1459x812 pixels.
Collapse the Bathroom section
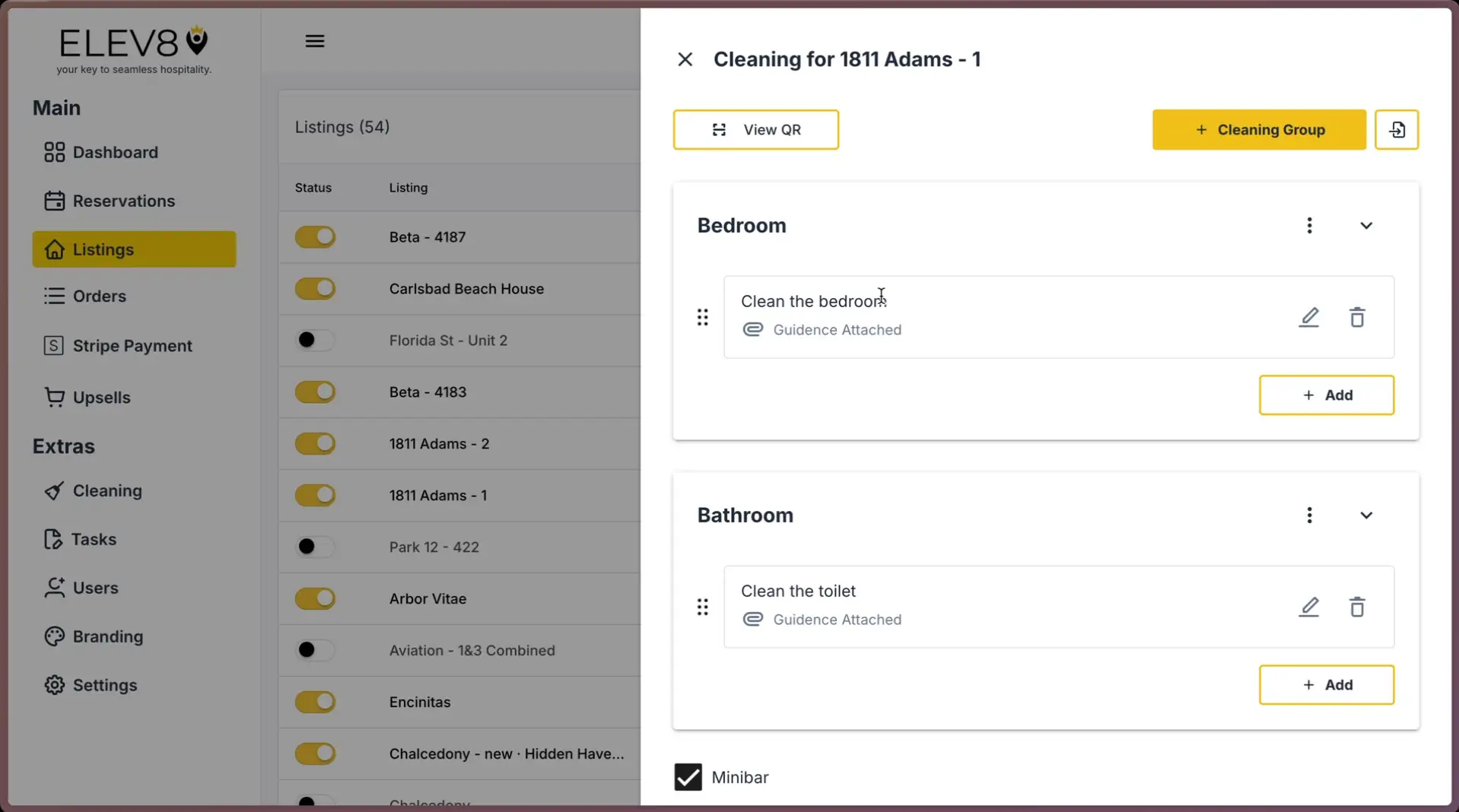coord(1365,515)
